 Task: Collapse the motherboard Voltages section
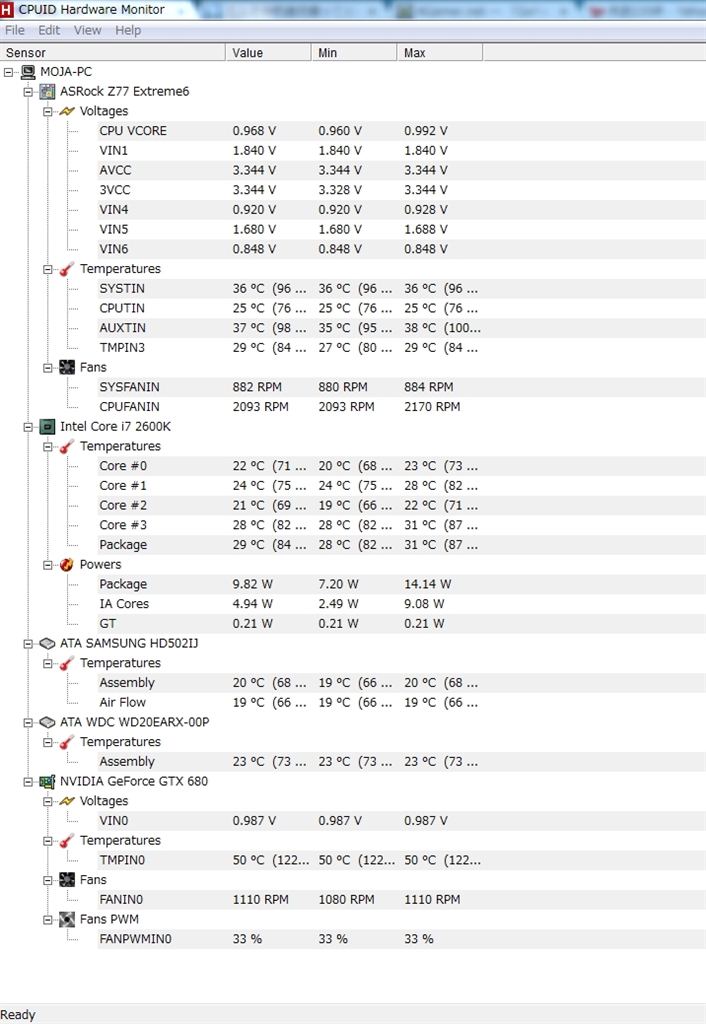(x=48, y=111)
